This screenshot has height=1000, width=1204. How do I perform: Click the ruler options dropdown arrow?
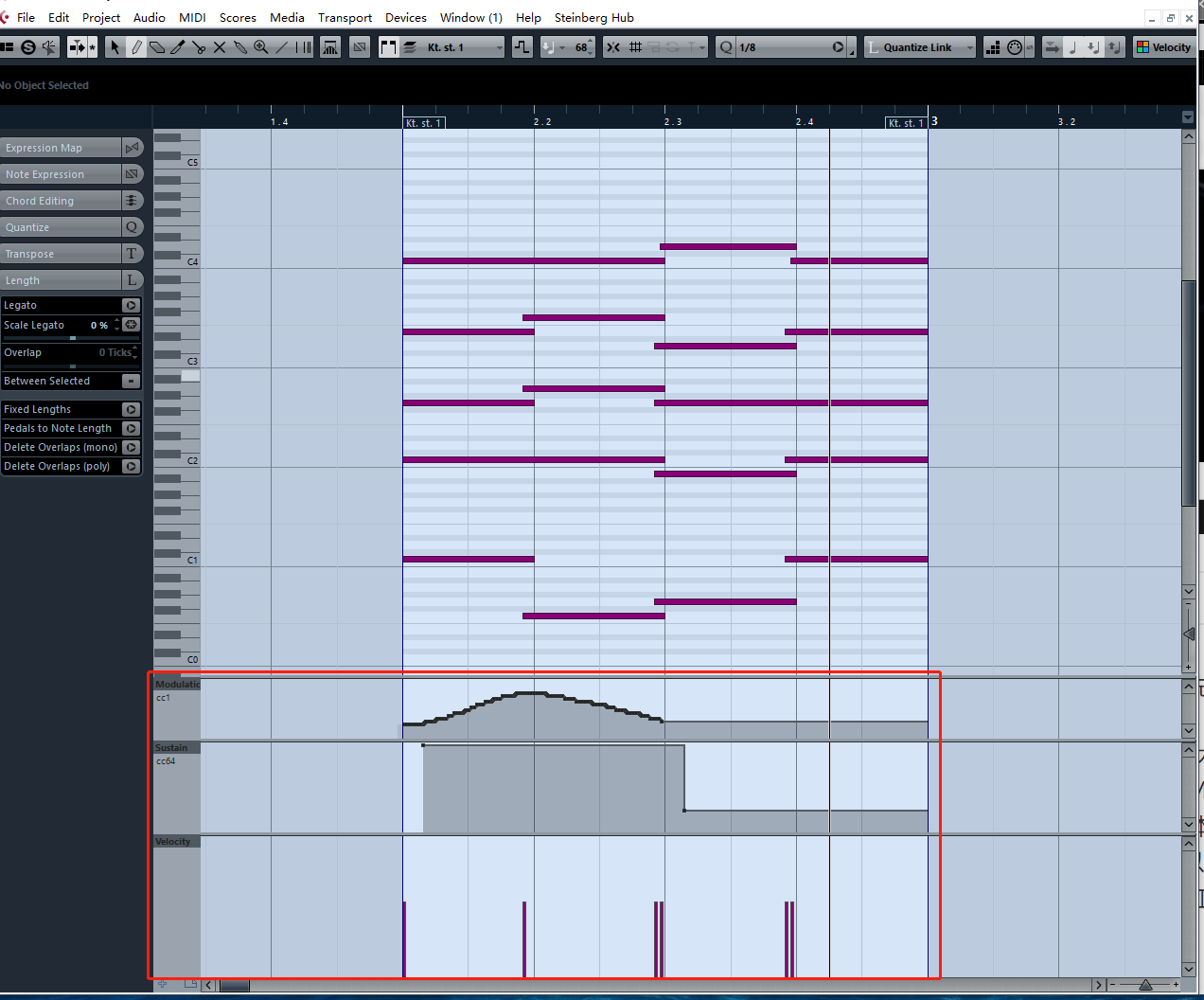[1188, 117]
